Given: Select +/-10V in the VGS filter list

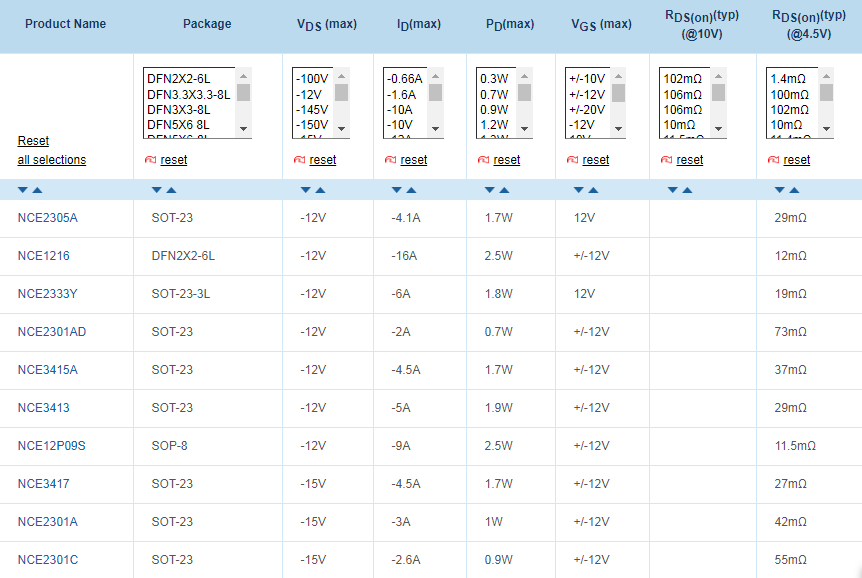Looking at the screenshot, I should click(x=587, y=79).
